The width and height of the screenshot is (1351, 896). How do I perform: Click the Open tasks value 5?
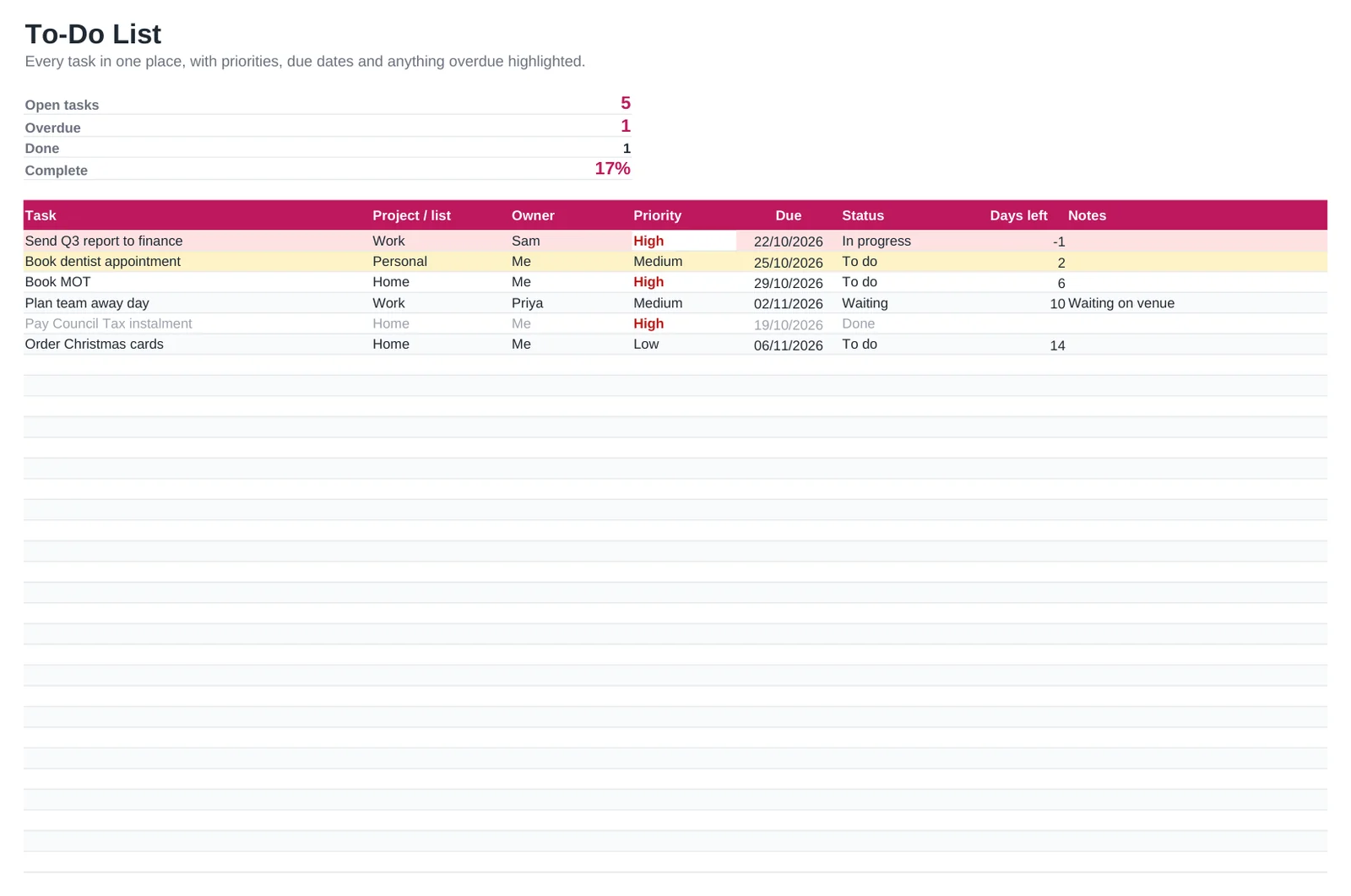(x=625, y=103)
